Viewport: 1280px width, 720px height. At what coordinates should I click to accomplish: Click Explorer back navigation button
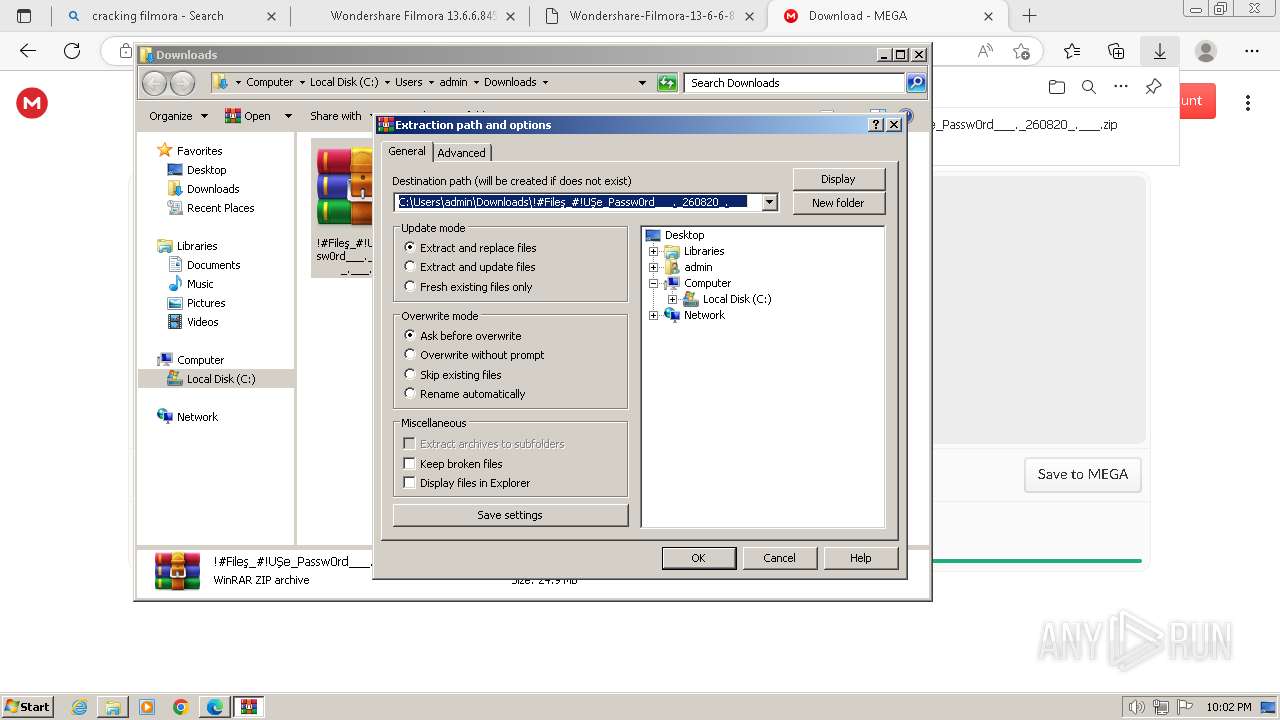coord(154,83)
